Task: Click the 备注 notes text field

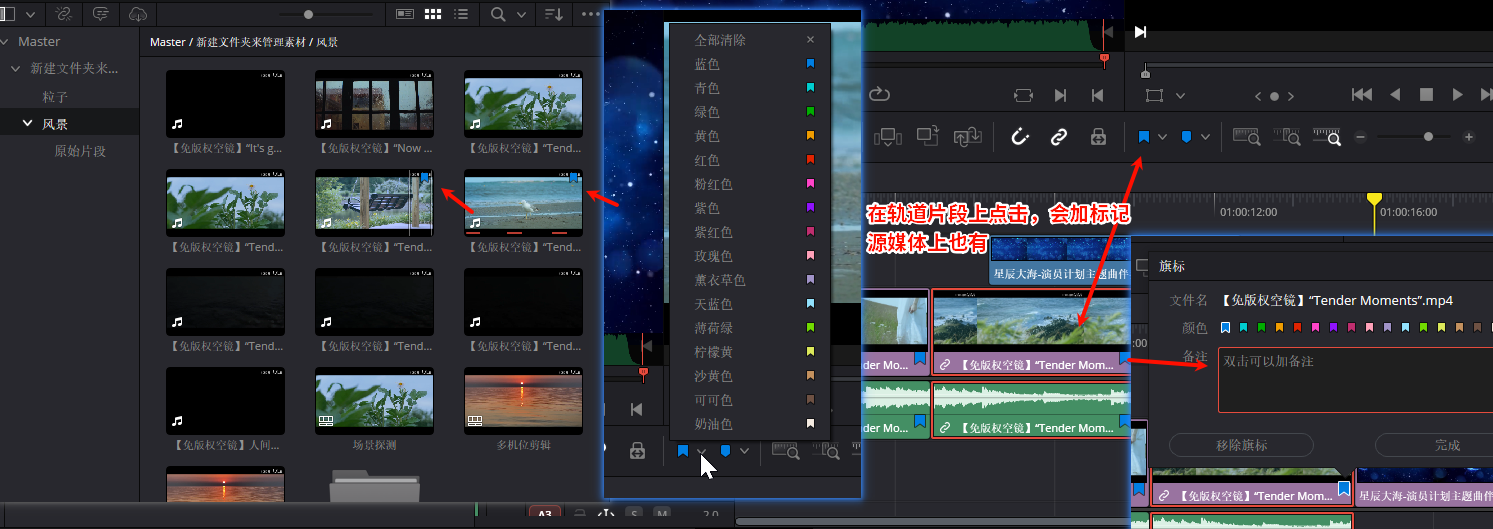Action: click(1355, 380)
